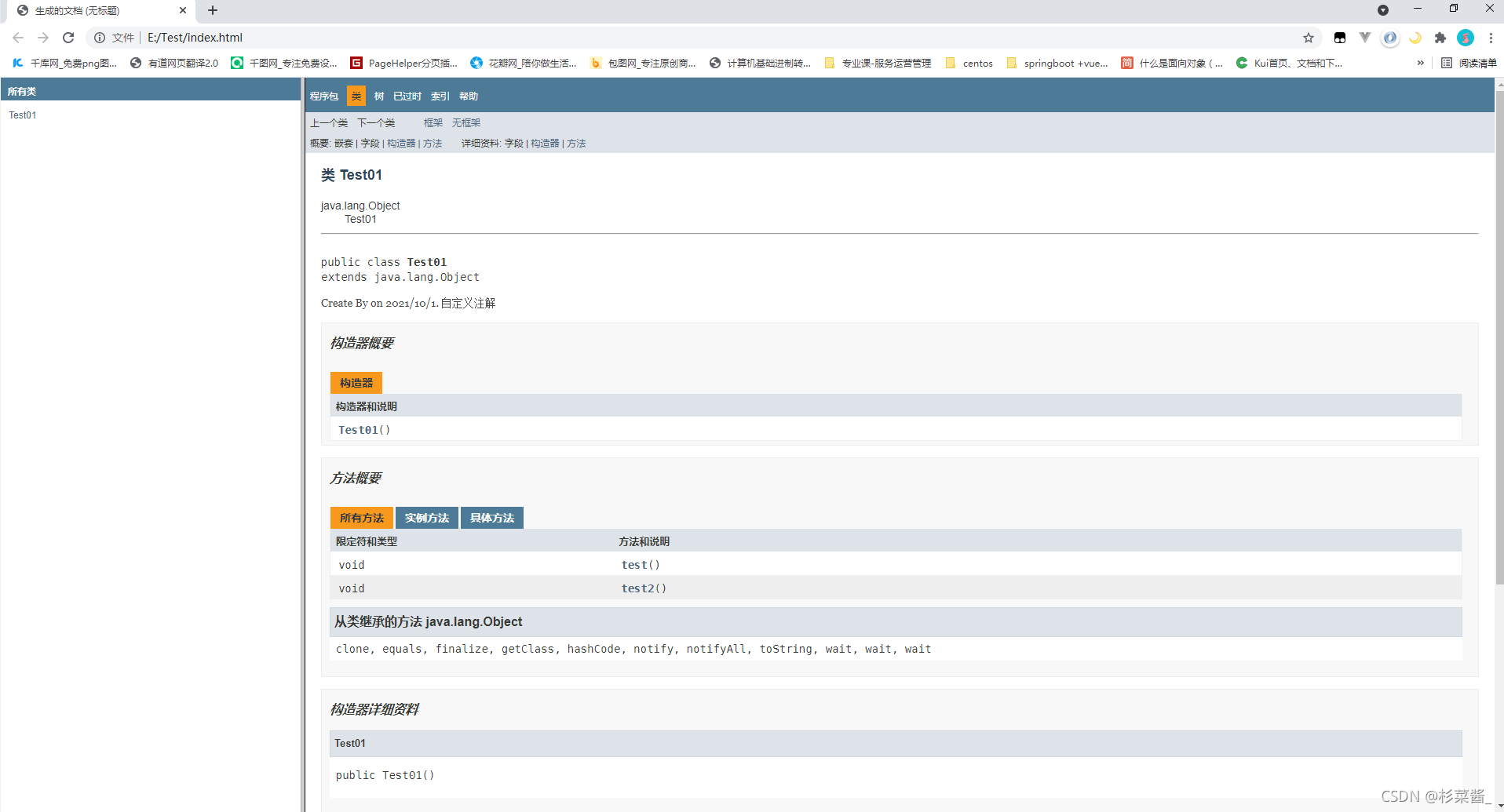This screenshot has width=1504, height=812.
Task: Open the centos bookmark folder
Action: 969,63
